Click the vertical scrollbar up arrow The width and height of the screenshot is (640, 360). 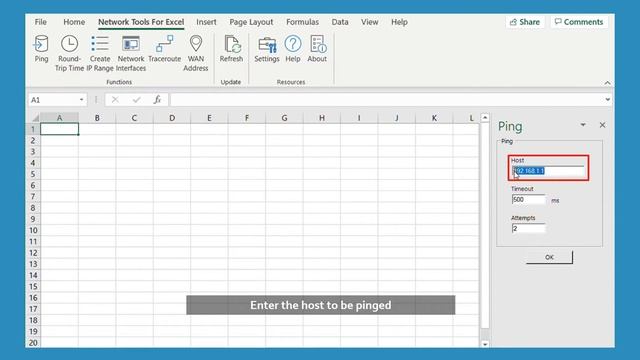(x=485, y=118)
